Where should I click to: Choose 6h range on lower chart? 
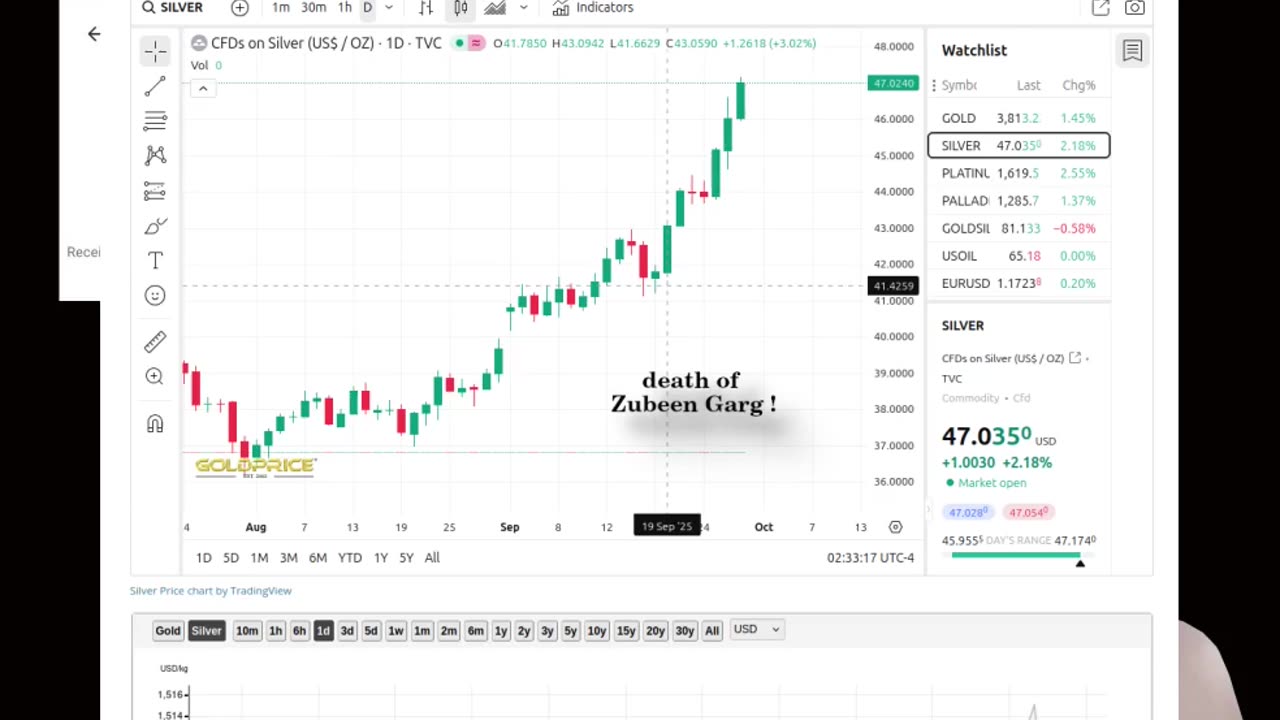(x=299, y=631)
